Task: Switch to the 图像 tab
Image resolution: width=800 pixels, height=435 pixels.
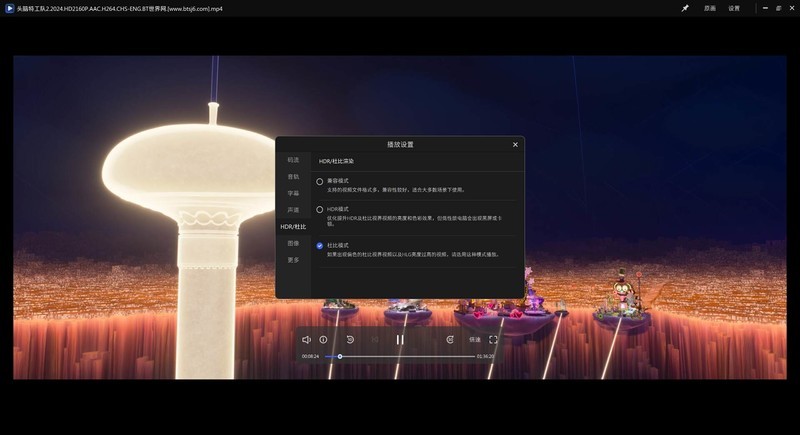Action: point(293,243)
